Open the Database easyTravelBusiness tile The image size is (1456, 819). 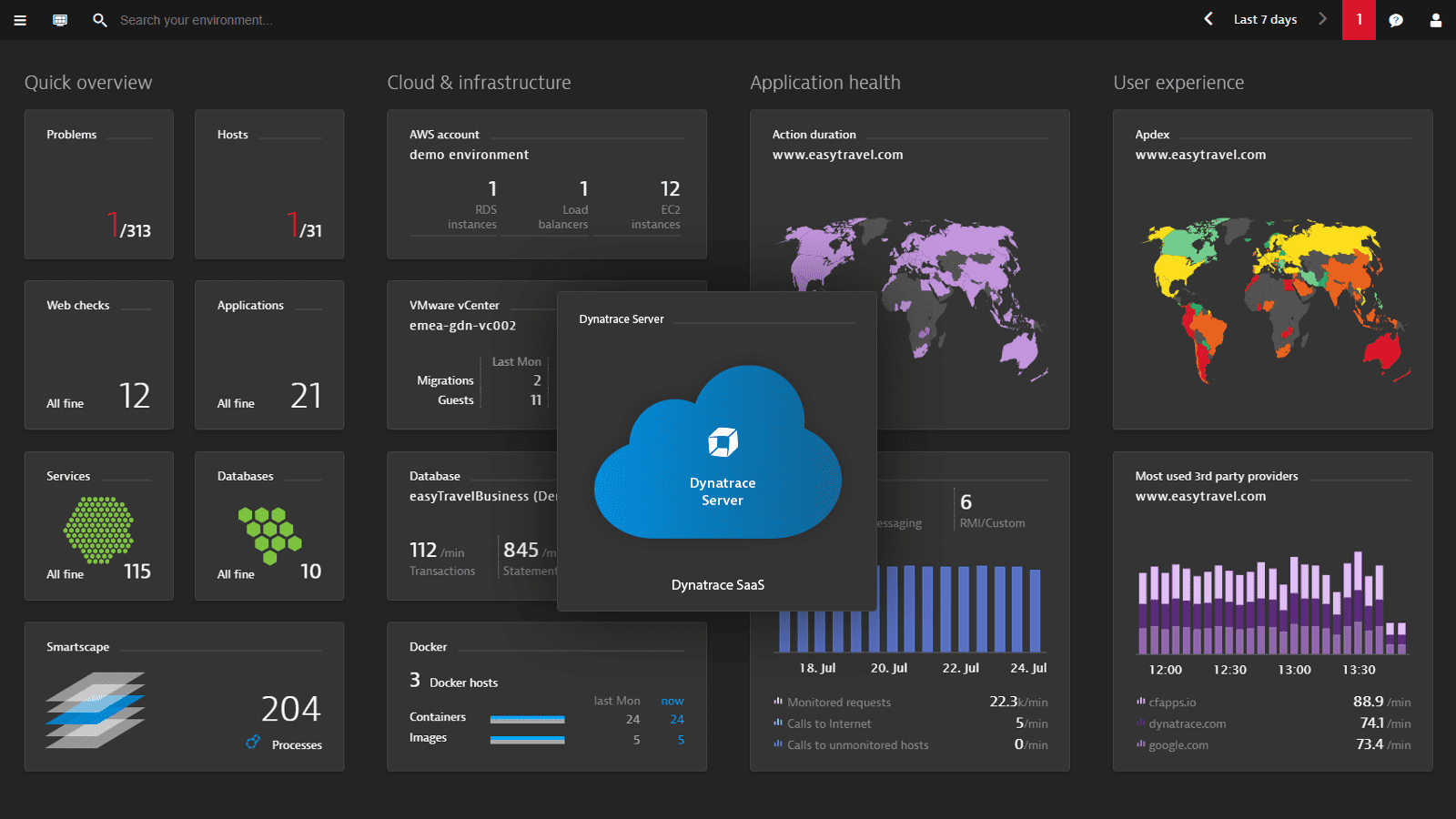[471, 526]
